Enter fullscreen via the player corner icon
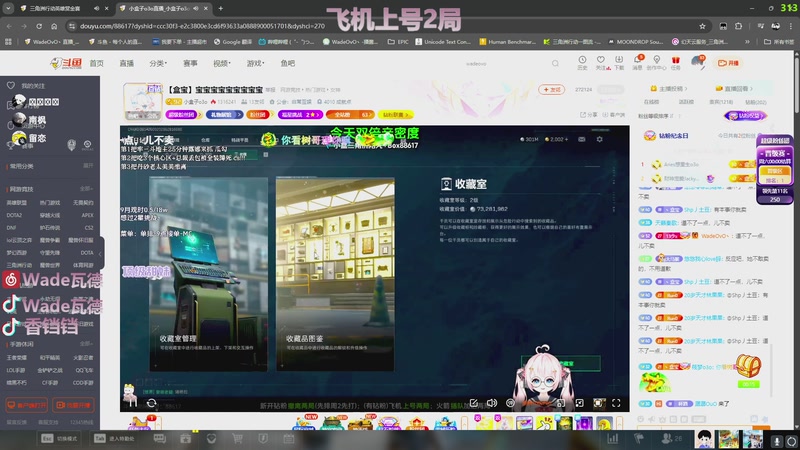This screenshot has height=450, width=800. 616,403
